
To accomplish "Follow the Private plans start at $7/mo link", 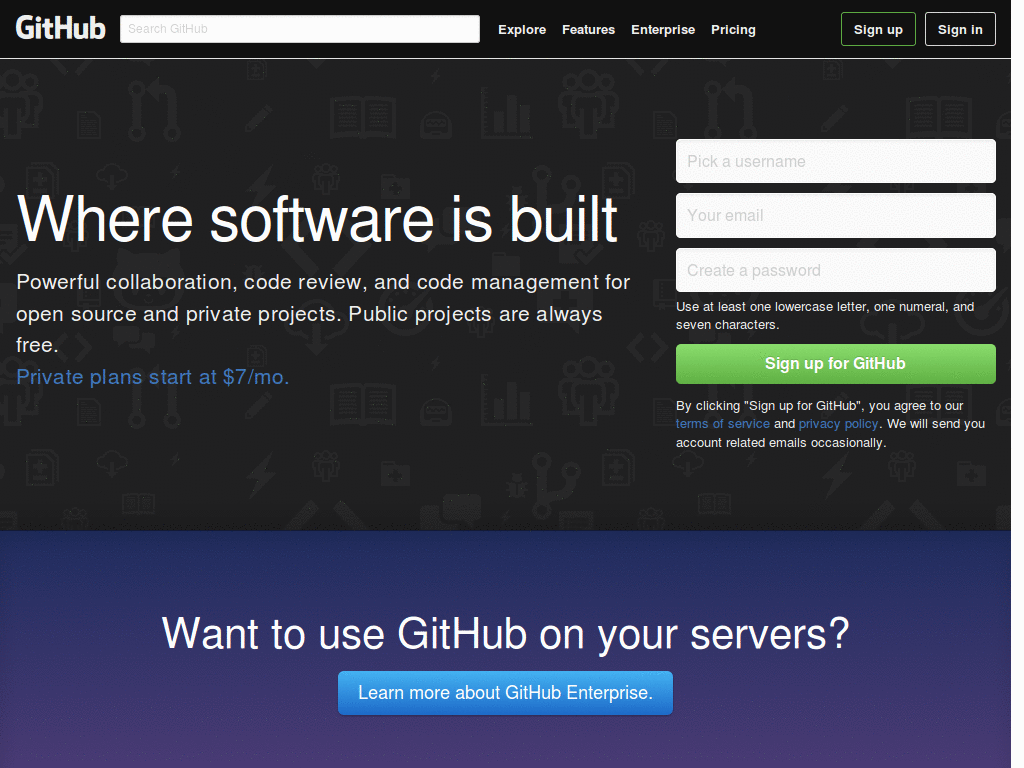I will pyautogui.click(x=153, y=377).
